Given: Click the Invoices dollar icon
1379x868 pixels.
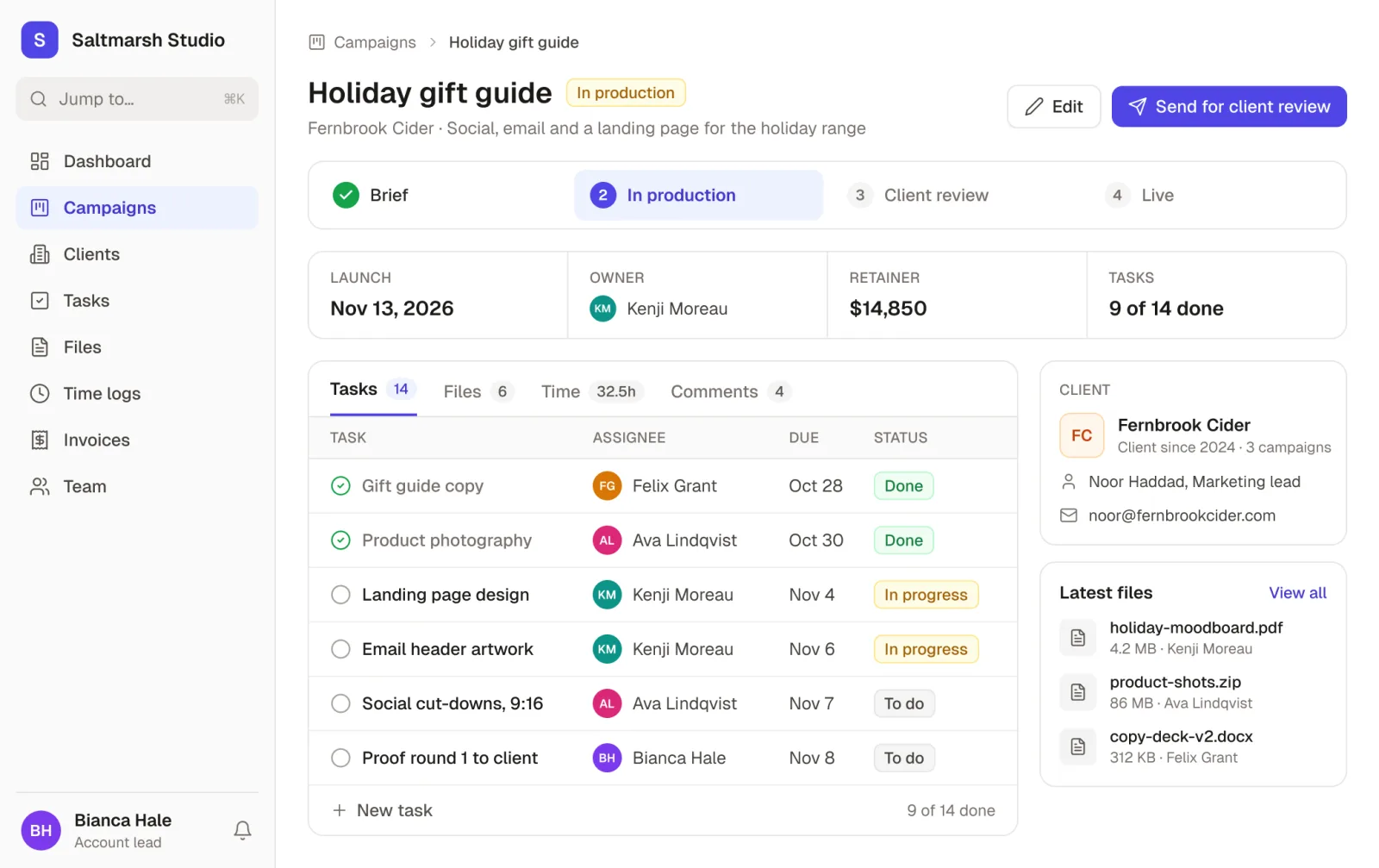Looking at the screenshot, I should pyautogui.click(x=40, y=440).
